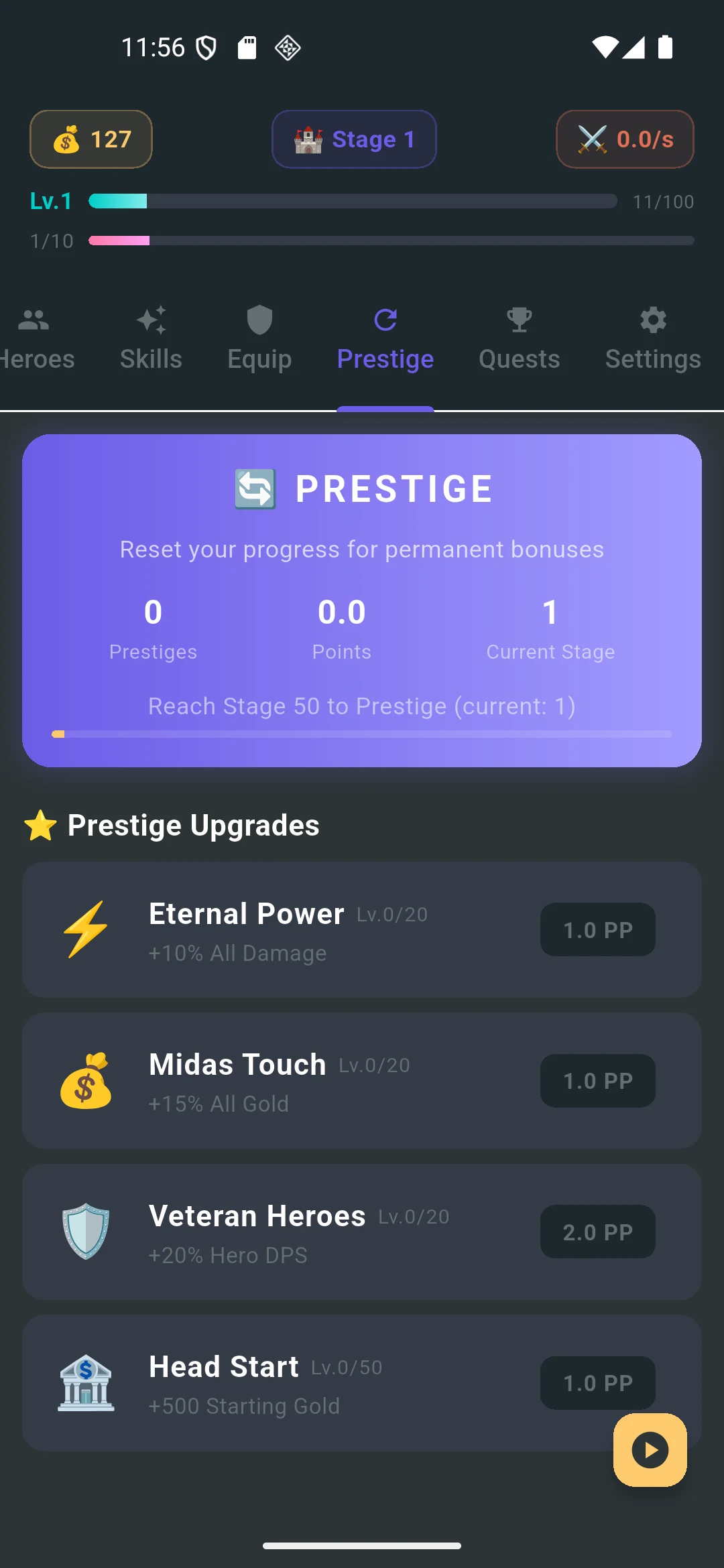Tap the Veteran Heroes shield icon
Image resolution: width=724 pixels, height=1568 pixels.
(86, 1232)
